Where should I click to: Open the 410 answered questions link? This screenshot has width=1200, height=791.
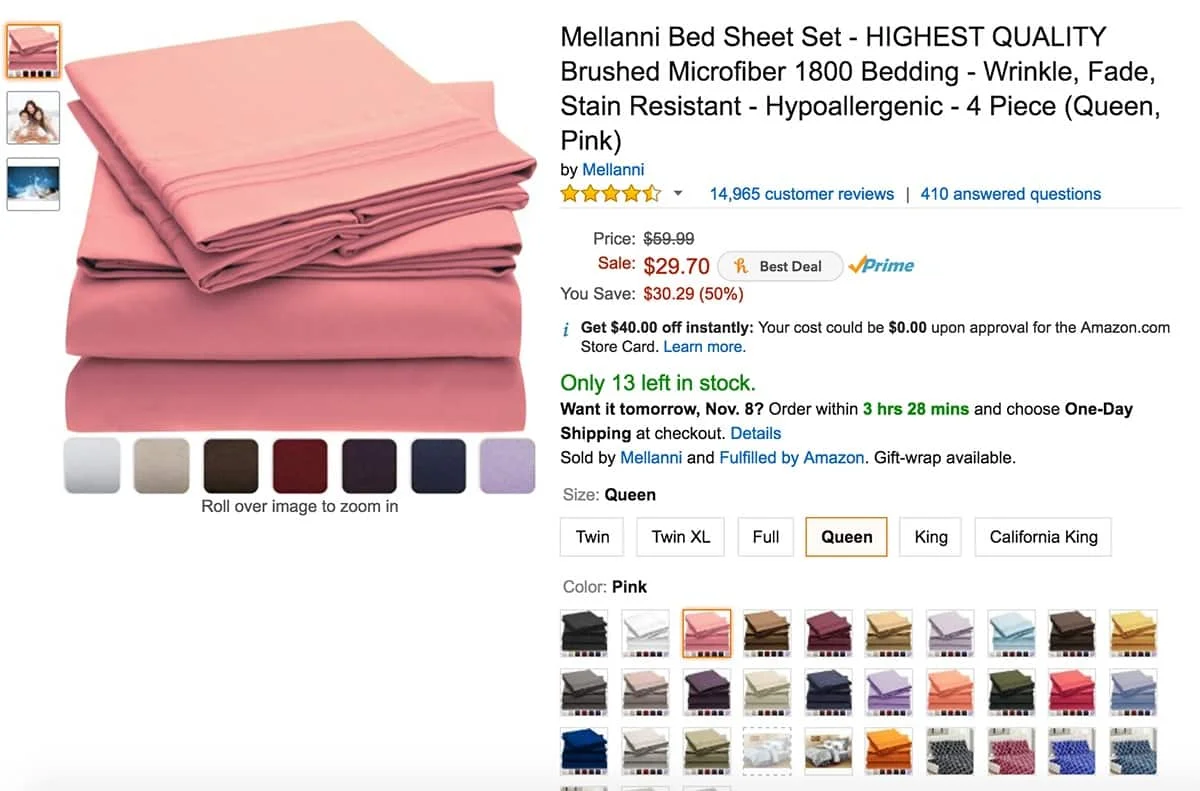click(1010, 194)
